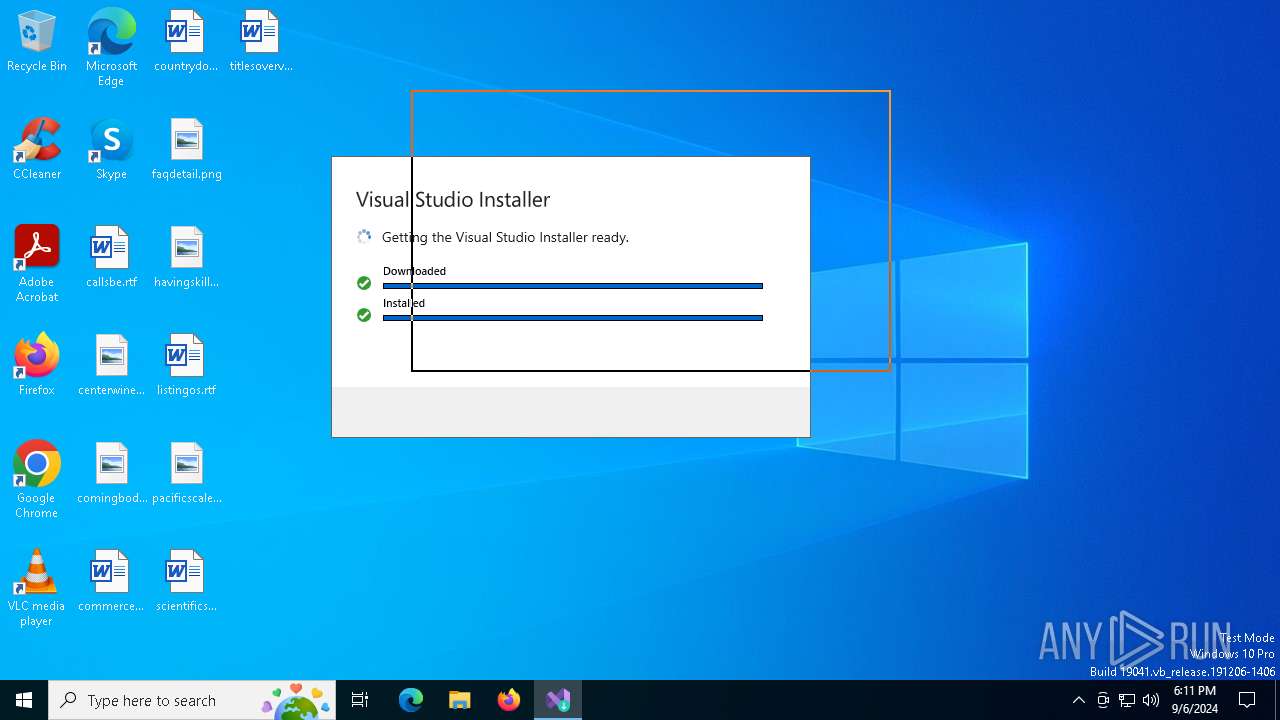
Task: Click the network tray icon
Action: (x=1127, y=700)
